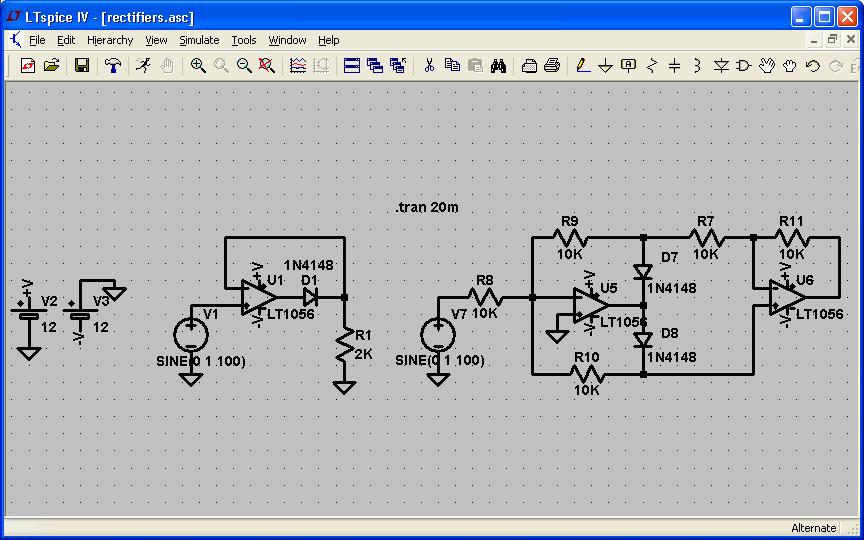Screen dimensions: 864x540
Task: Click the R1 resistor symbol
Action: pos(345,346)
